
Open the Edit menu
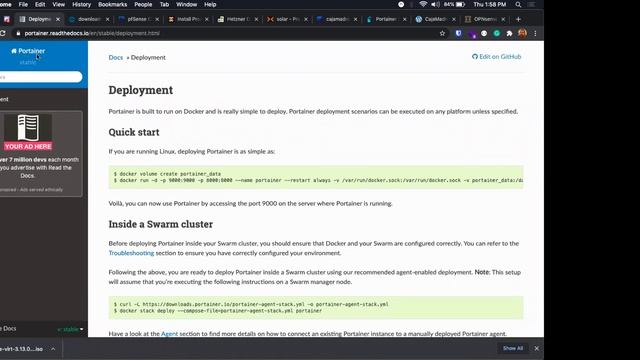click(40, 4)
